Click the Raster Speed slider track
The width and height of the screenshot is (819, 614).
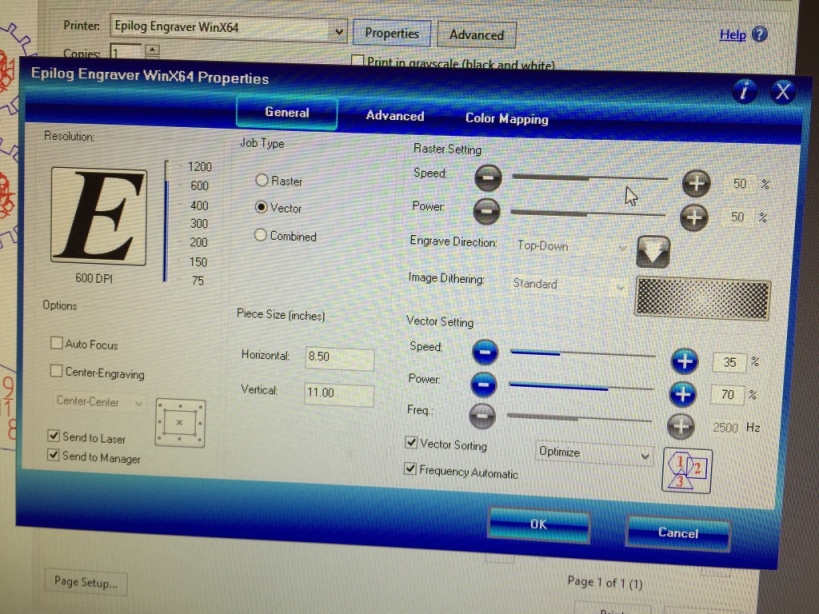(x=590, y=178)
